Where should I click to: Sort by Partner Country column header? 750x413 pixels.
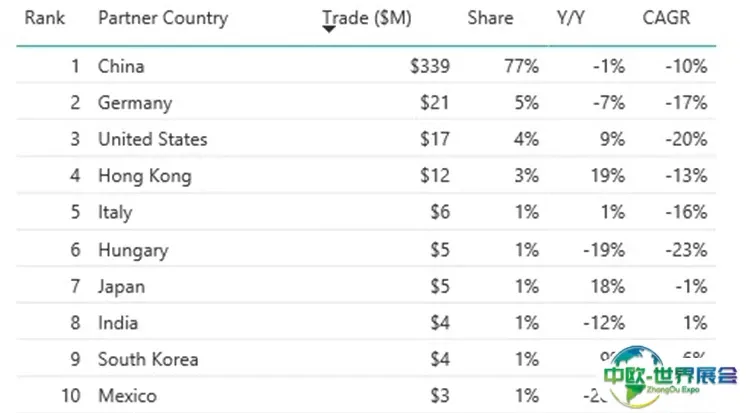point(163,18)
